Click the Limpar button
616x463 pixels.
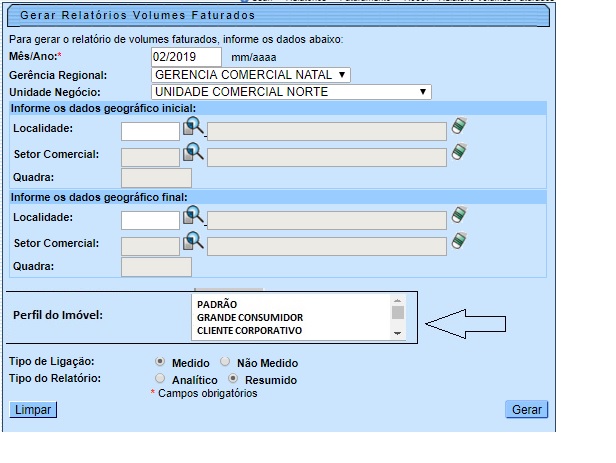[33, 410]
